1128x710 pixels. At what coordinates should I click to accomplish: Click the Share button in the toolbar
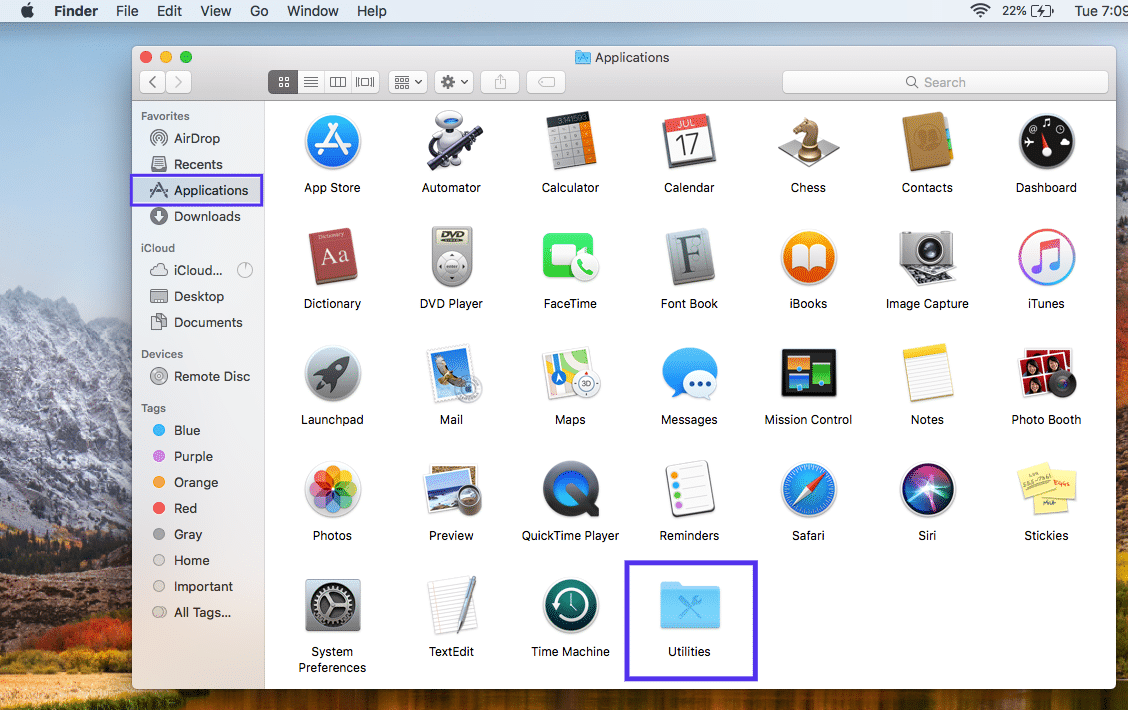(x=499, y=81)
